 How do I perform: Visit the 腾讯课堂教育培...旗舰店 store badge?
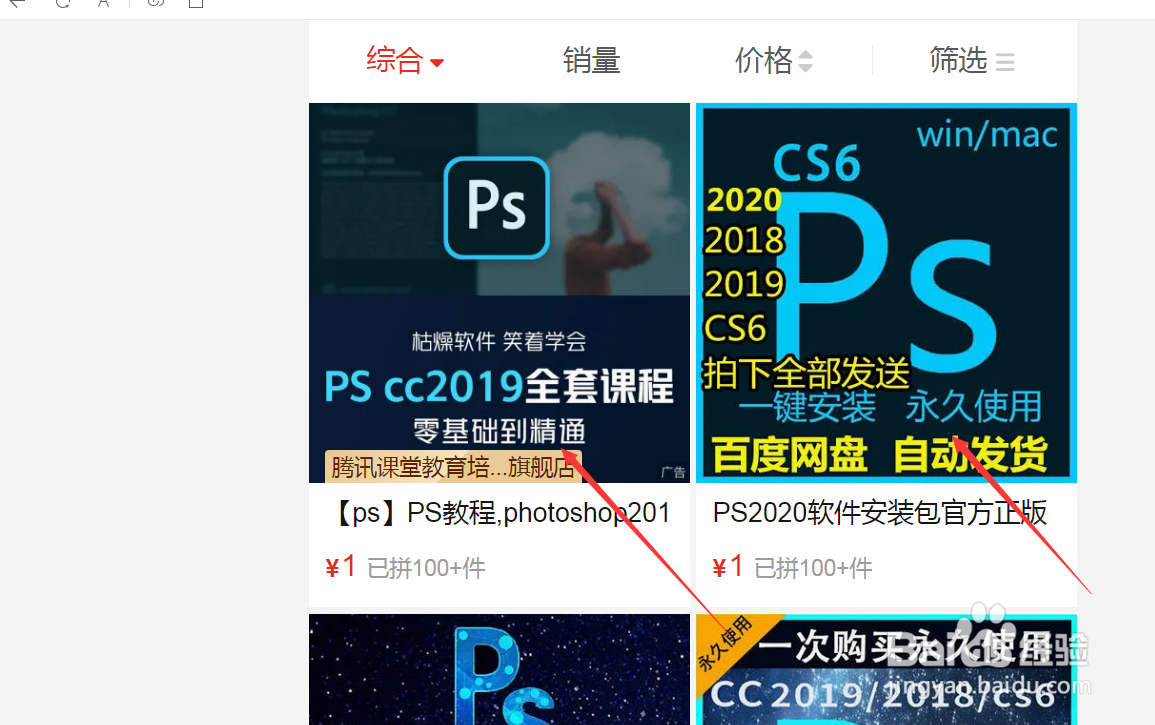(x=453, y=467)
